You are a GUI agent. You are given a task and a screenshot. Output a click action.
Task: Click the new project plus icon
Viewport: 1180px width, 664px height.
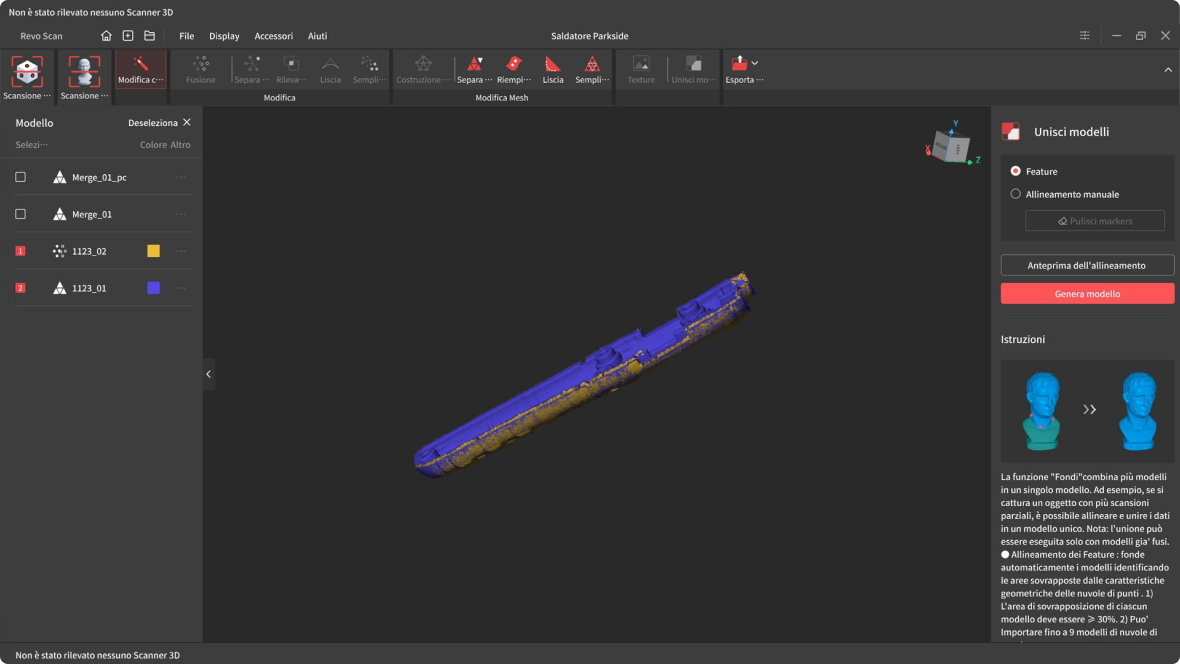(x=128, y=36)
